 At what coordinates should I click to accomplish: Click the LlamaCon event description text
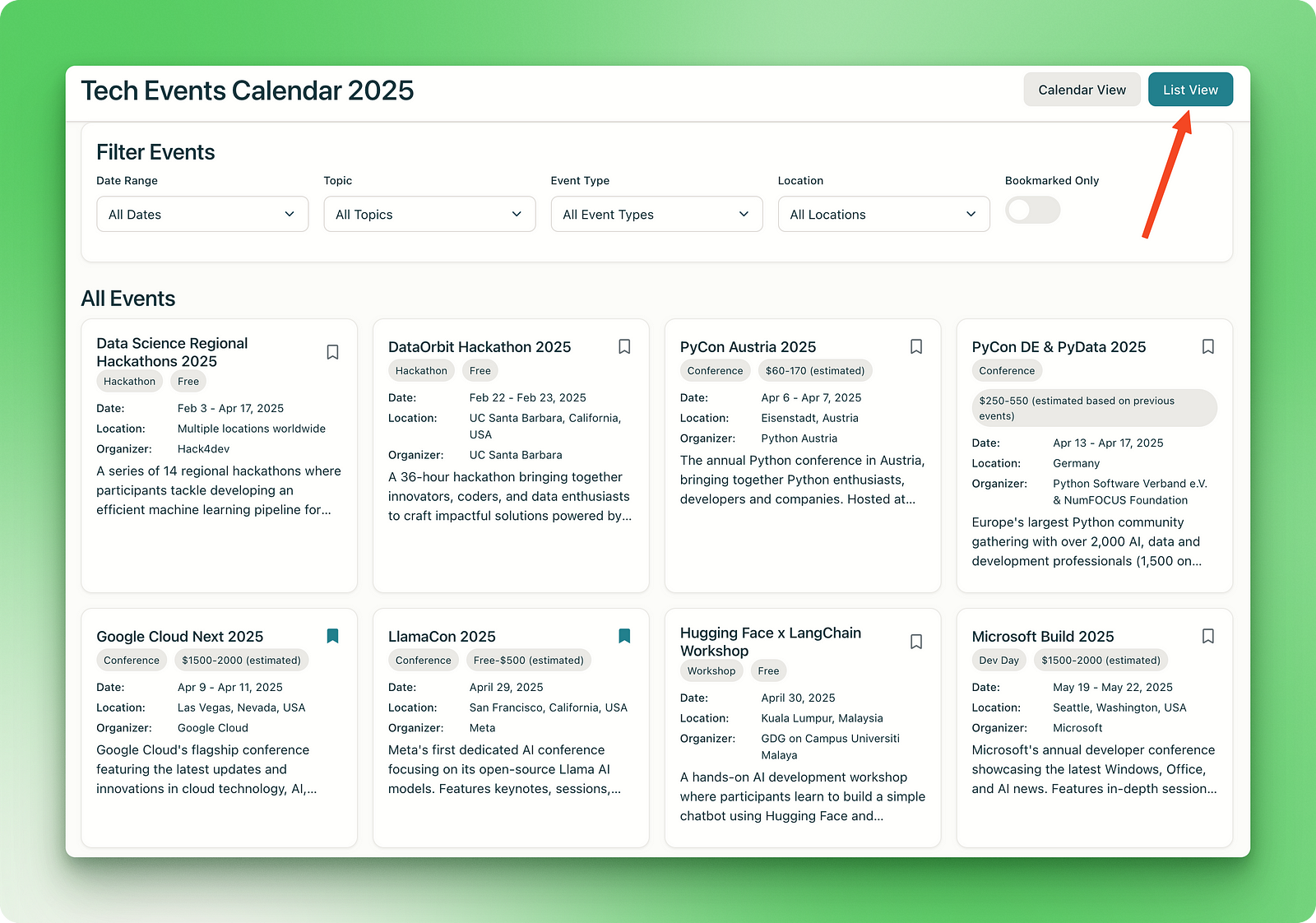tap(505, 769)
